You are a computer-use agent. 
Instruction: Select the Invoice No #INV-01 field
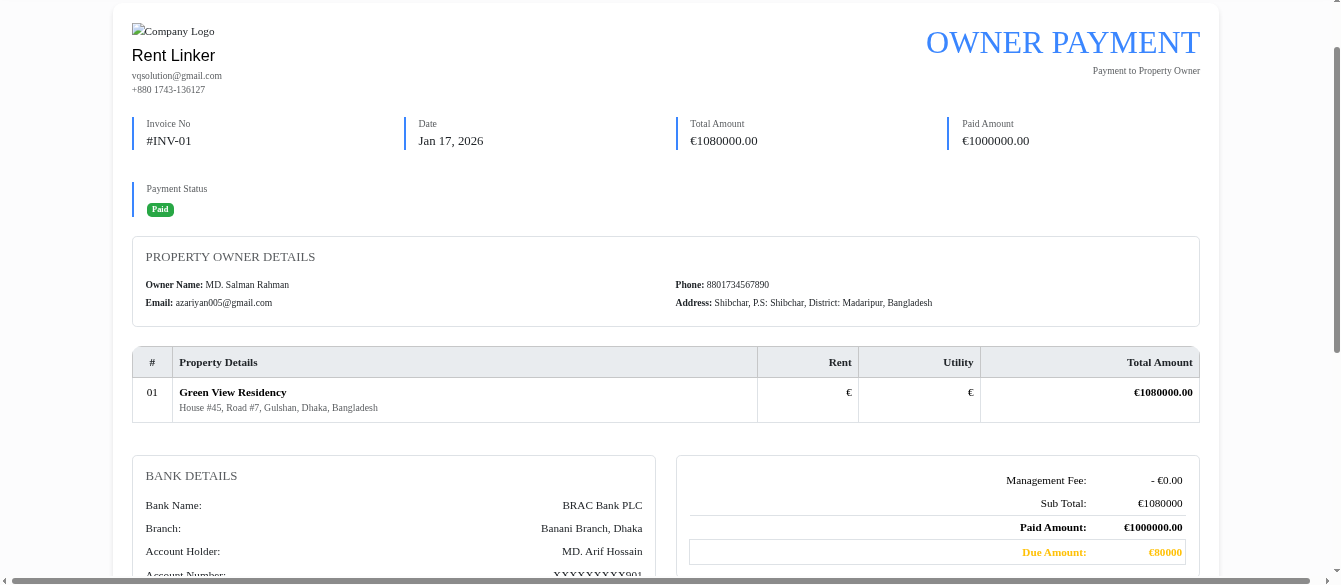point(166,141)
